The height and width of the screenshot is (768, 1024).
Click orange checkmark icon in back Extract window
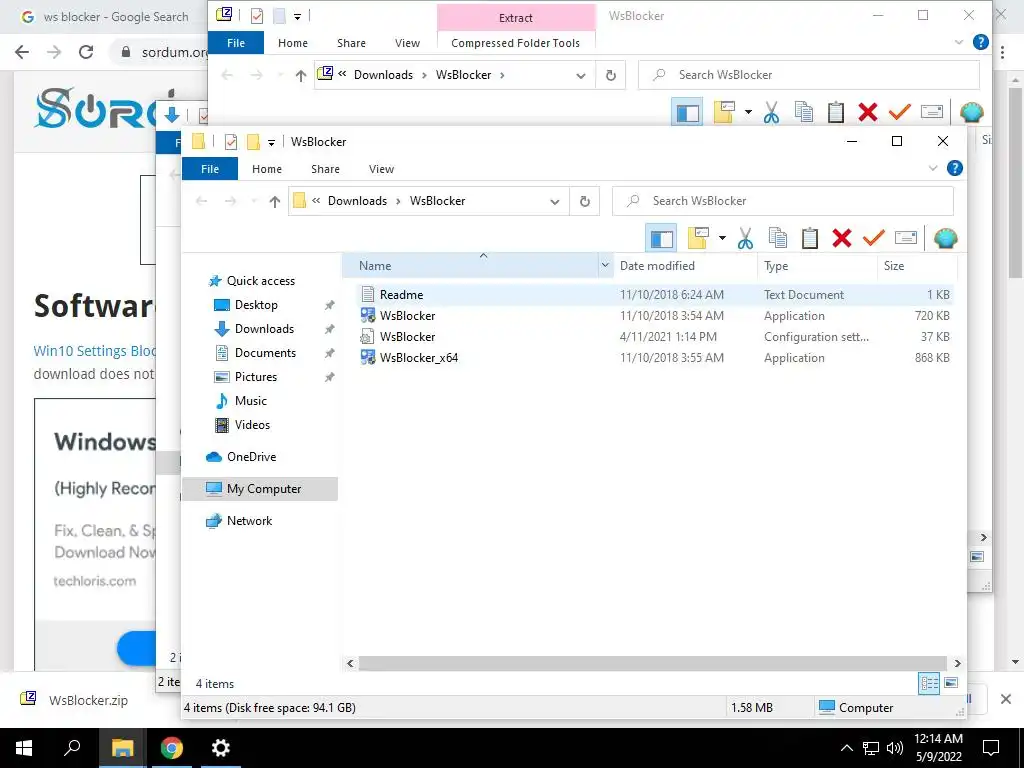click(899, 112)
